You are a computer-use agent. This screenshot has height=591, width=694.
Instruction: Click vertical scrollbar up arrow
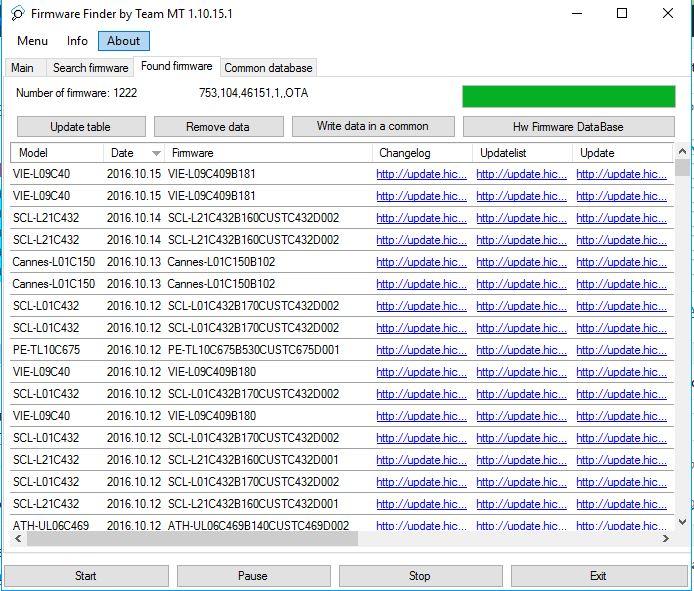[x=682, y=151]
